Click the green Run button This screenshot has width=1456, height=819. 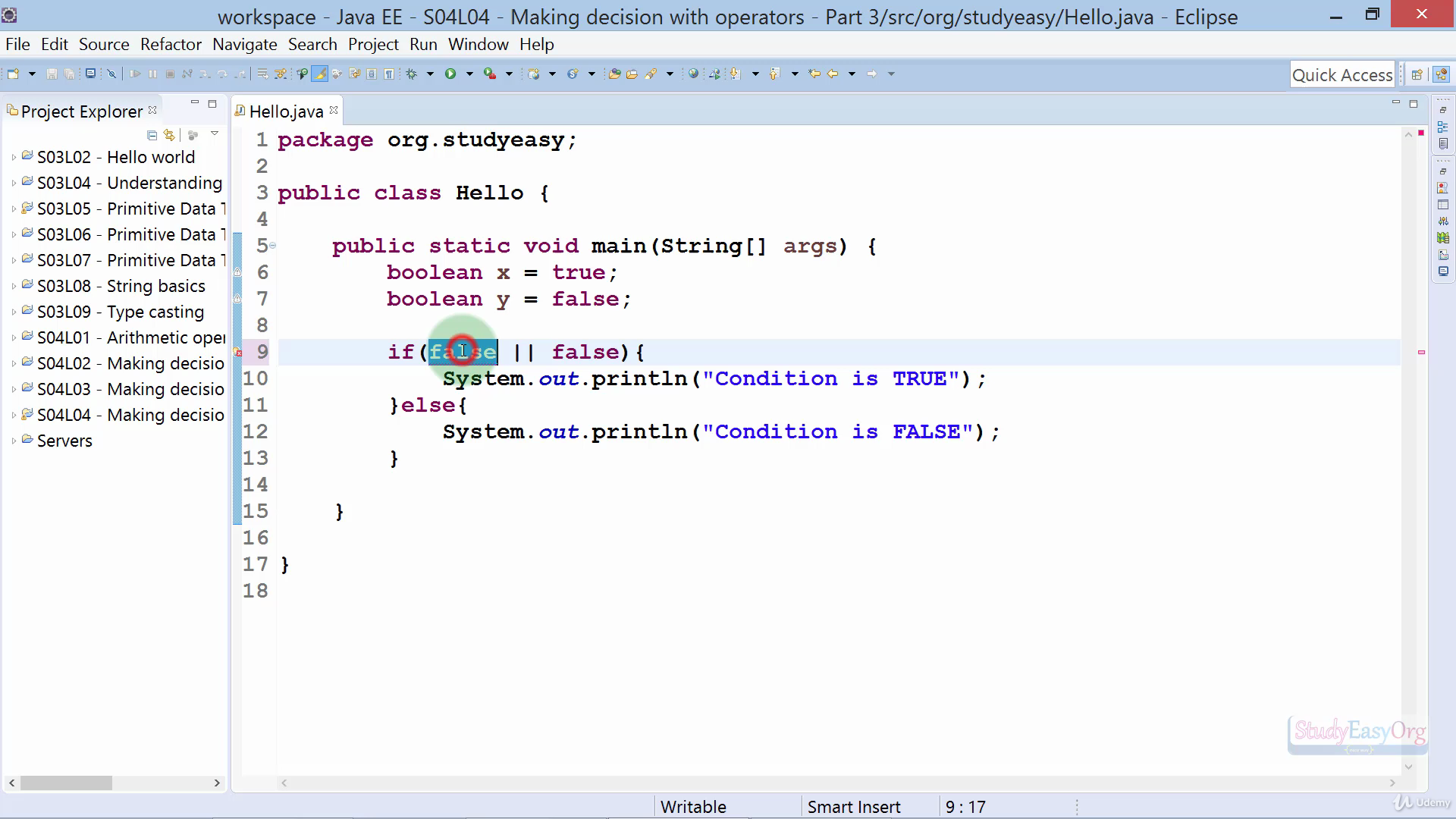(x=450, y=74)
